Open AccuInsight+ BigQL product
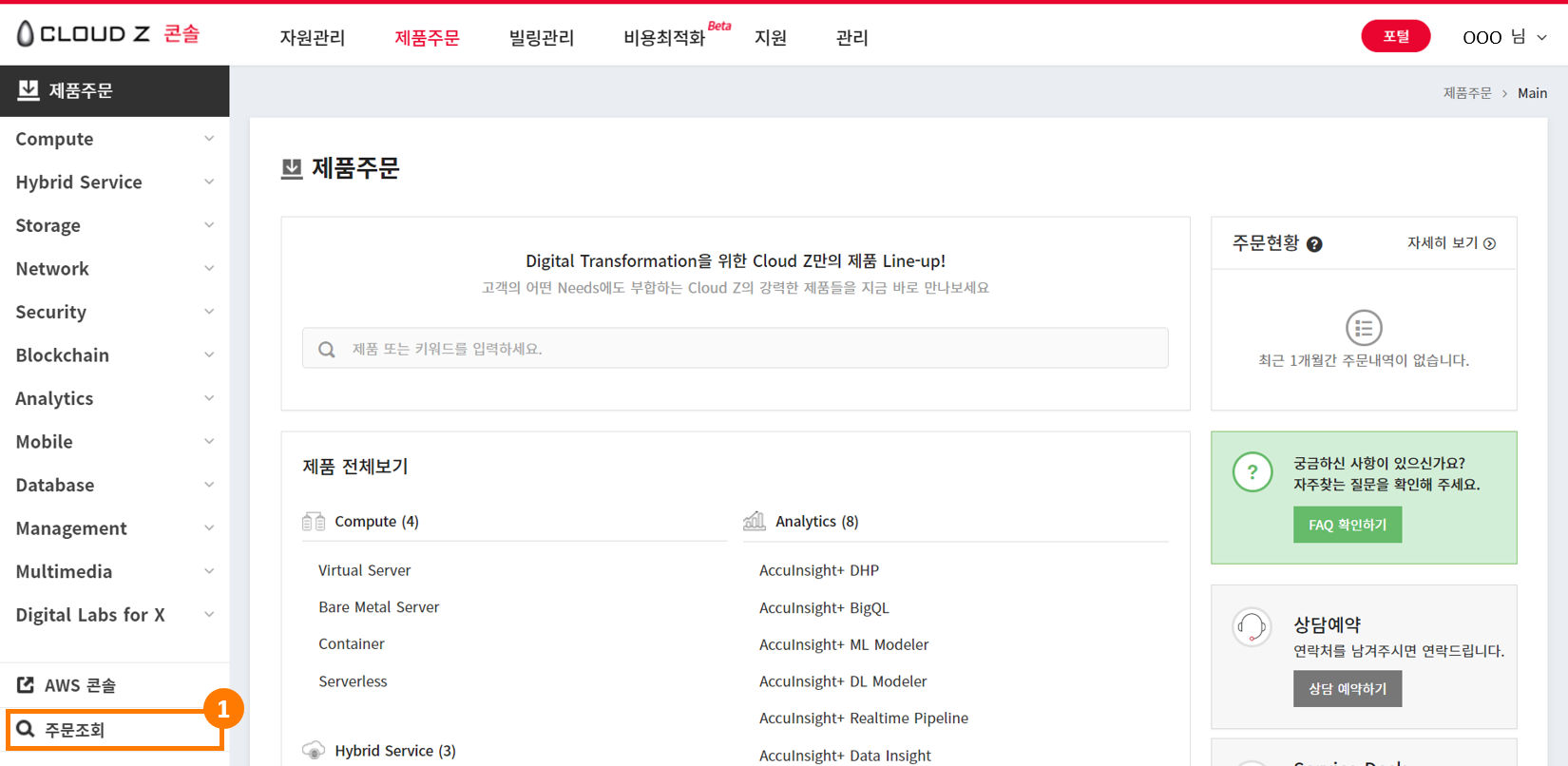 (x=824, y=608)
